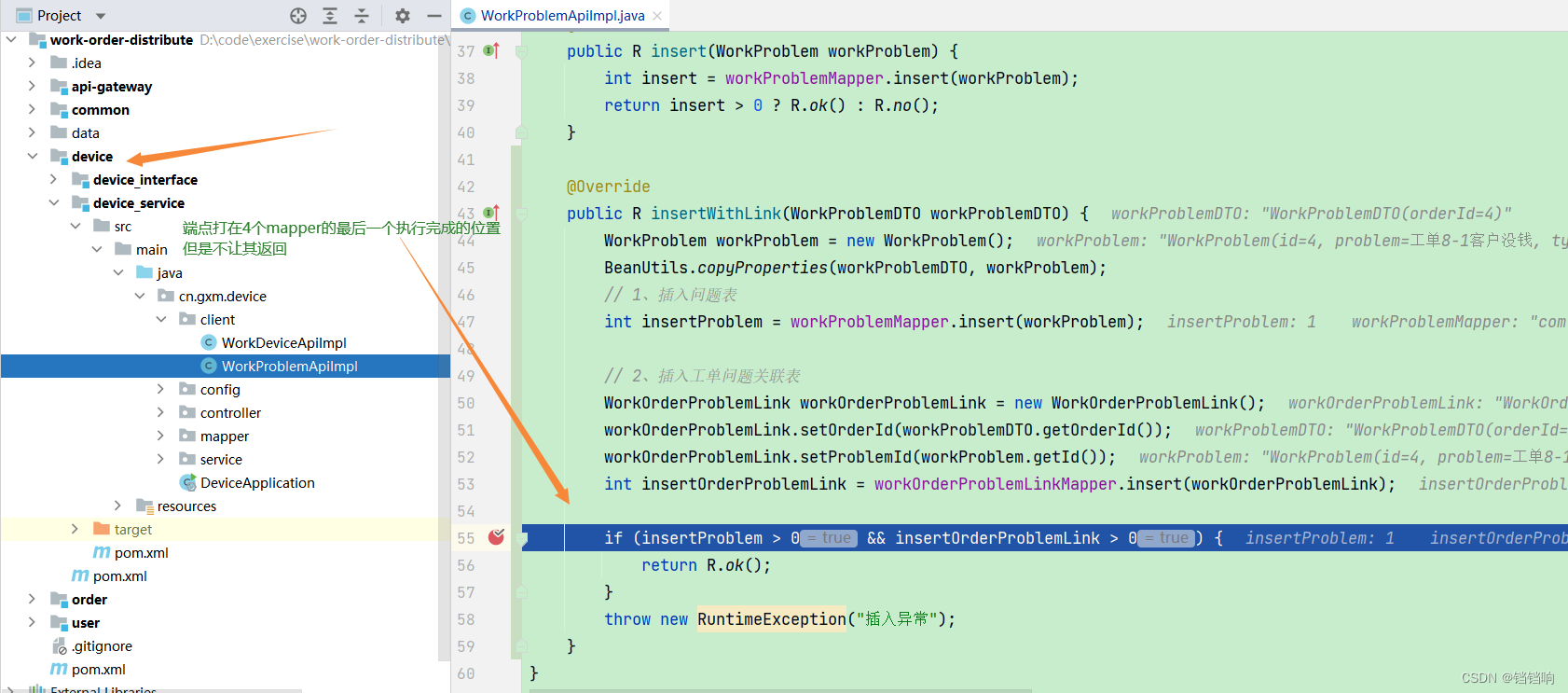1568x693 pixels.
Task: Click the resources folder icon
Action: (x=144, y=506)
